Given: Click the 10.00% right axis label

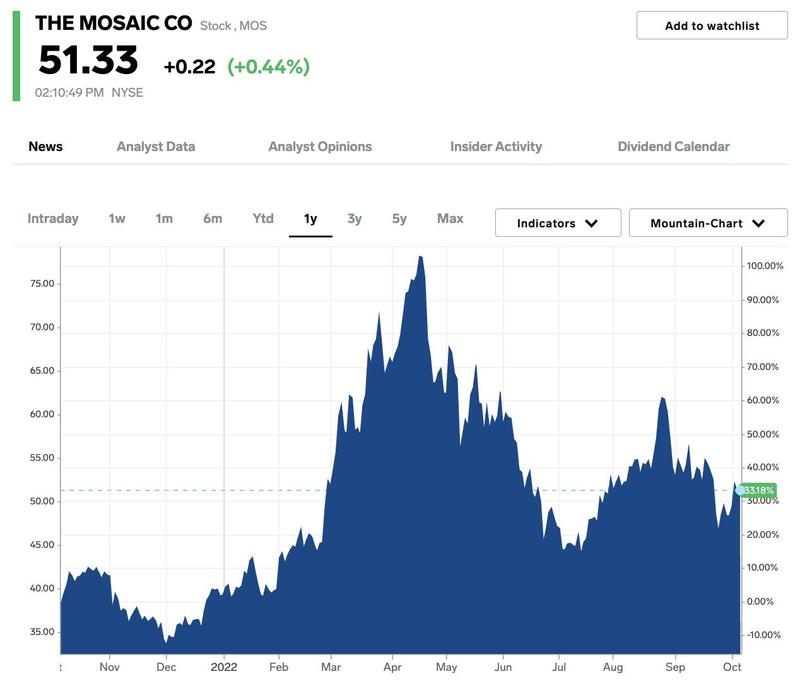Looking at the screenshot, I should click(x=763, y=567).
